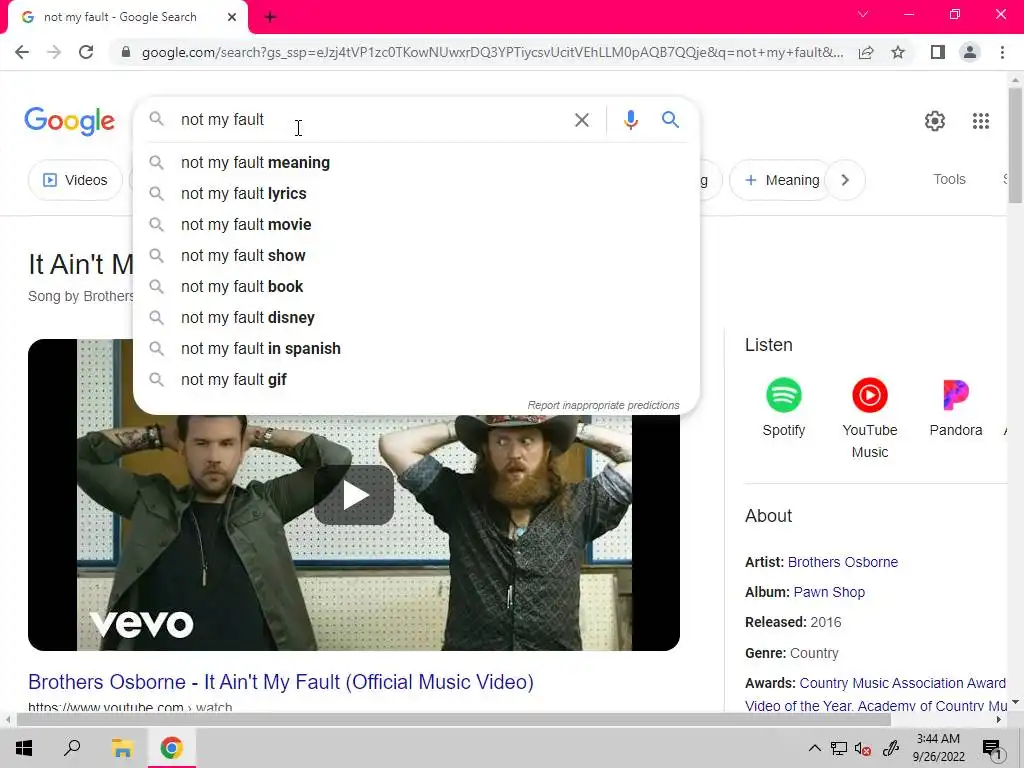
Task: Open pen workspace tray icon
Action: tap(890, 749)
